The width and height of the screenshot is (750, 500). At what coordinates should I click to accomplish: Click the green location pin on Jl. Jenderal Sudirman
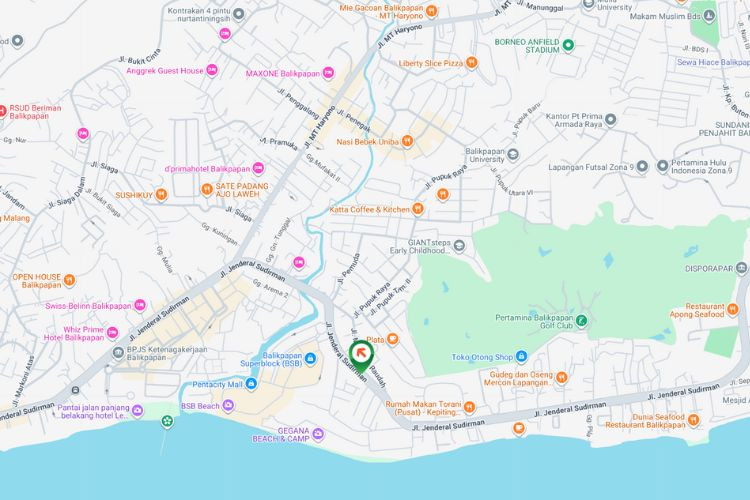coord(361,356)
